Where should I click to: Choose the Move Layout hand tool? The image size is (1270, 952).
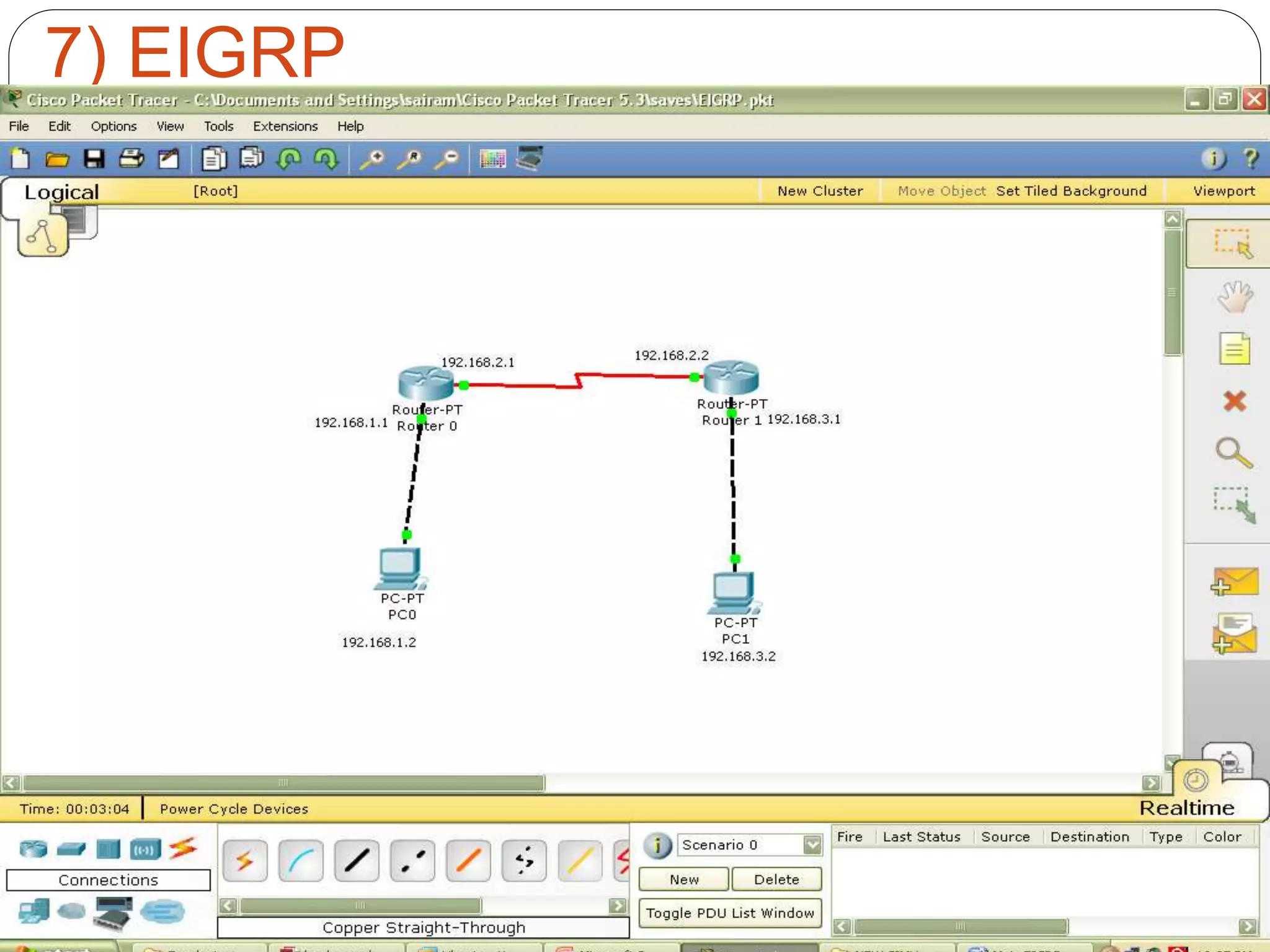click(1234, 297)
